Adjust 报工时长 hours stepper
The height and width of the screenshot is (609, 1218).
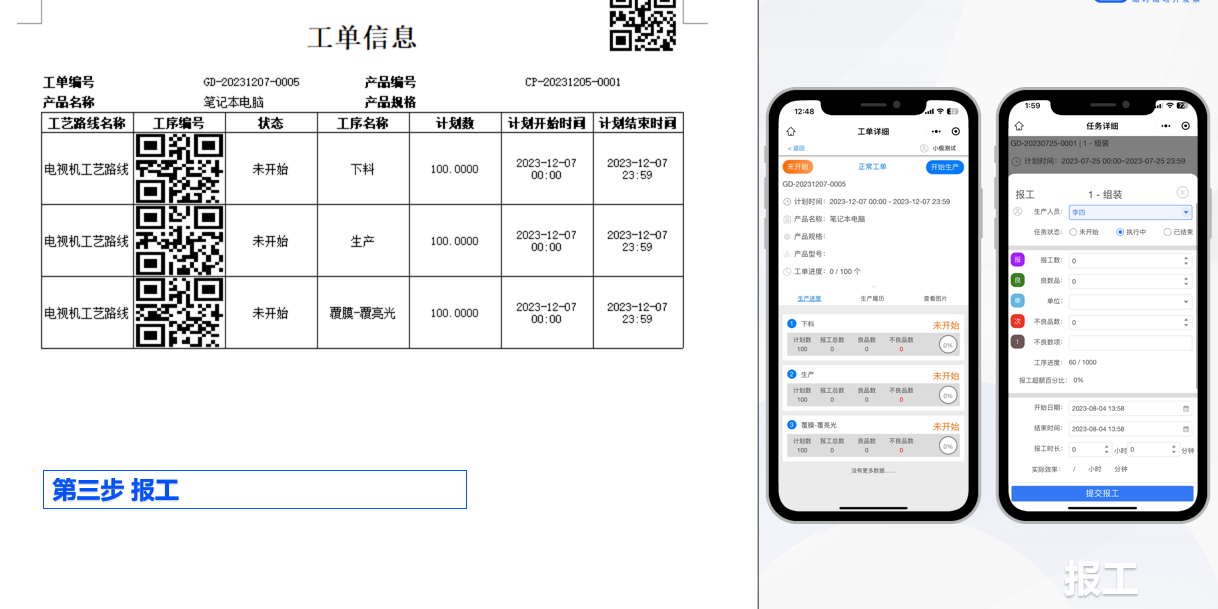pos(1106,449)
